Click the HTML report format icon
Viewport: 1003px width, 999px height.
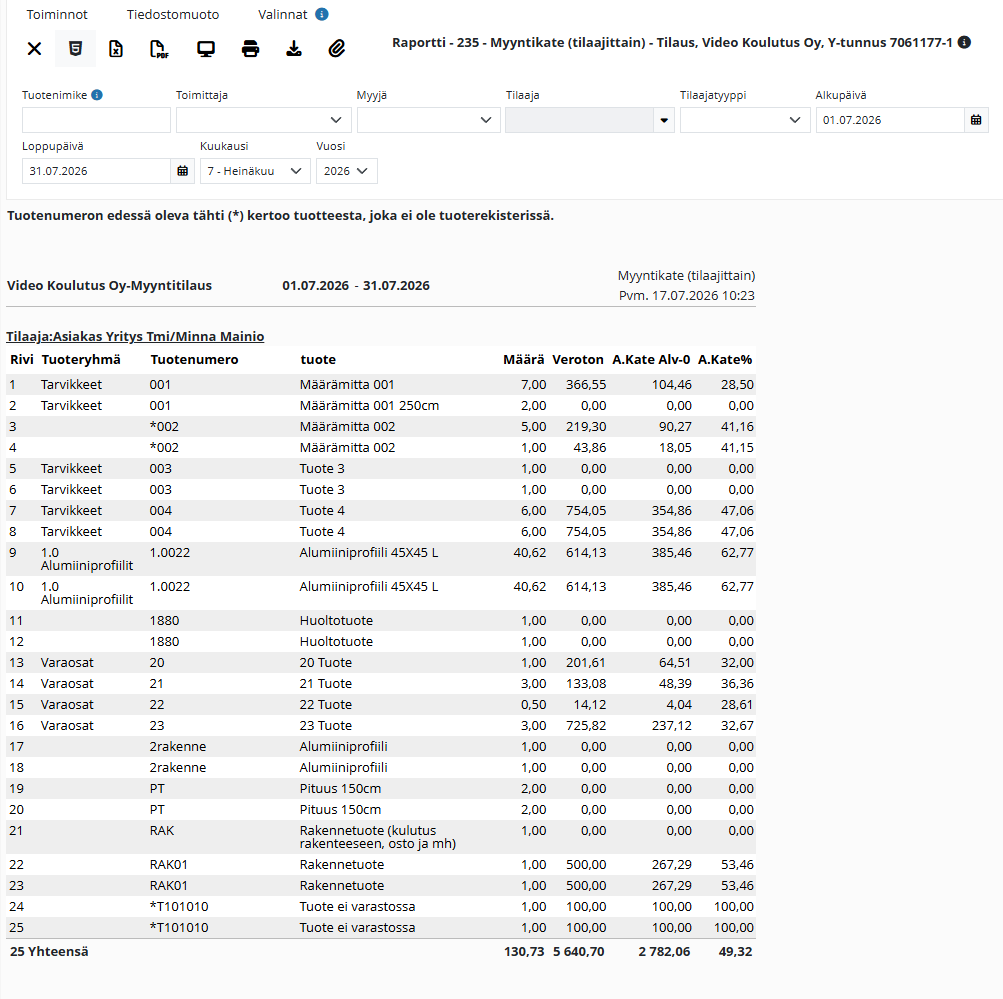75,49
